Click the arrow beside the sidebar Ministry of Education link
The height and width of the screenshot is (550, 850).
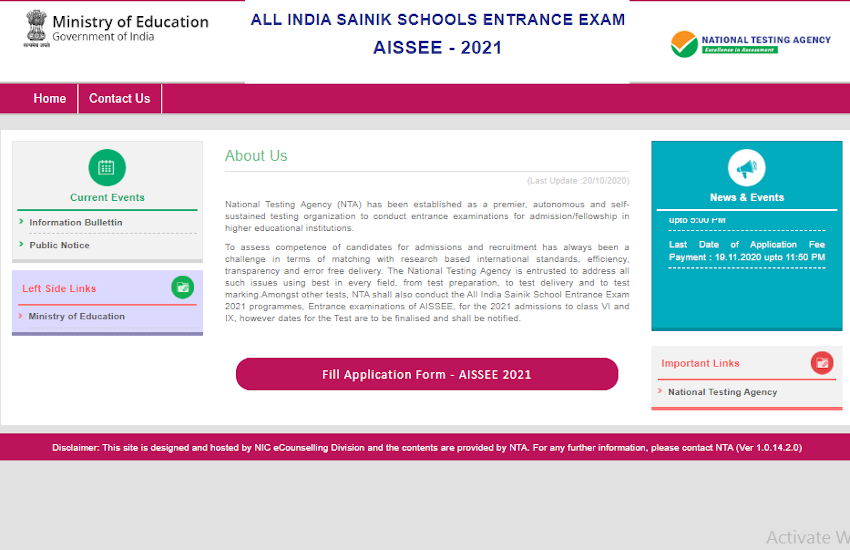pyautogui.click(x=21, y=316)
